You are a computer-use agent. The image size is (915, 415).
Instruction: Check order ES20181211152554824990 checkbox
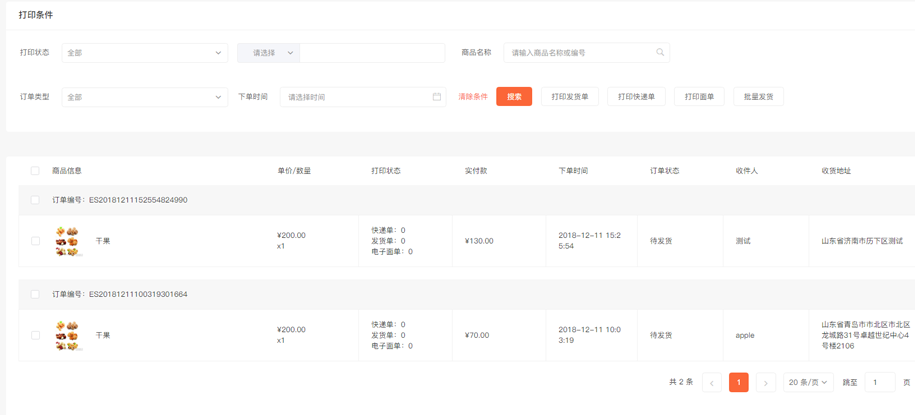pos(35,200)
